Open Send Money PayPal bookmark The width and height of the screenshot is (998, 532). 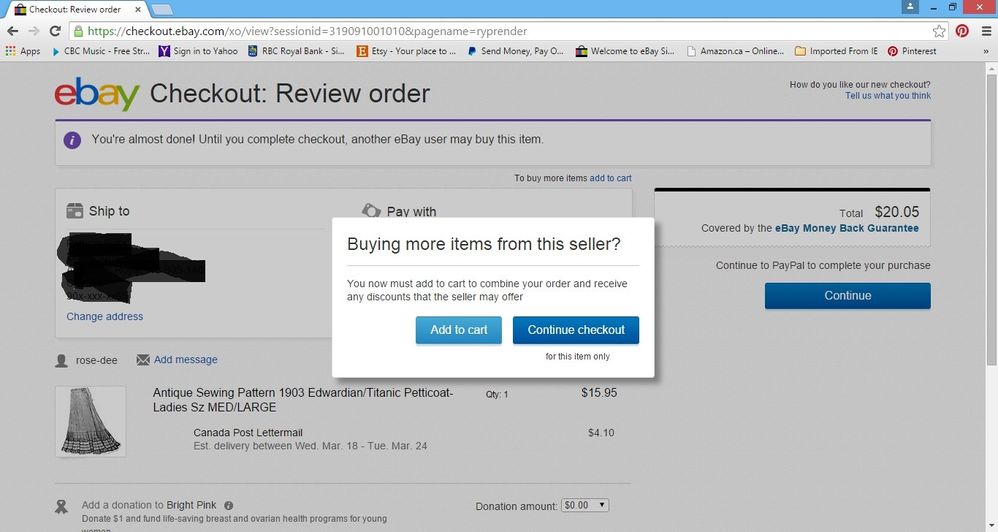tap(516, 51)
